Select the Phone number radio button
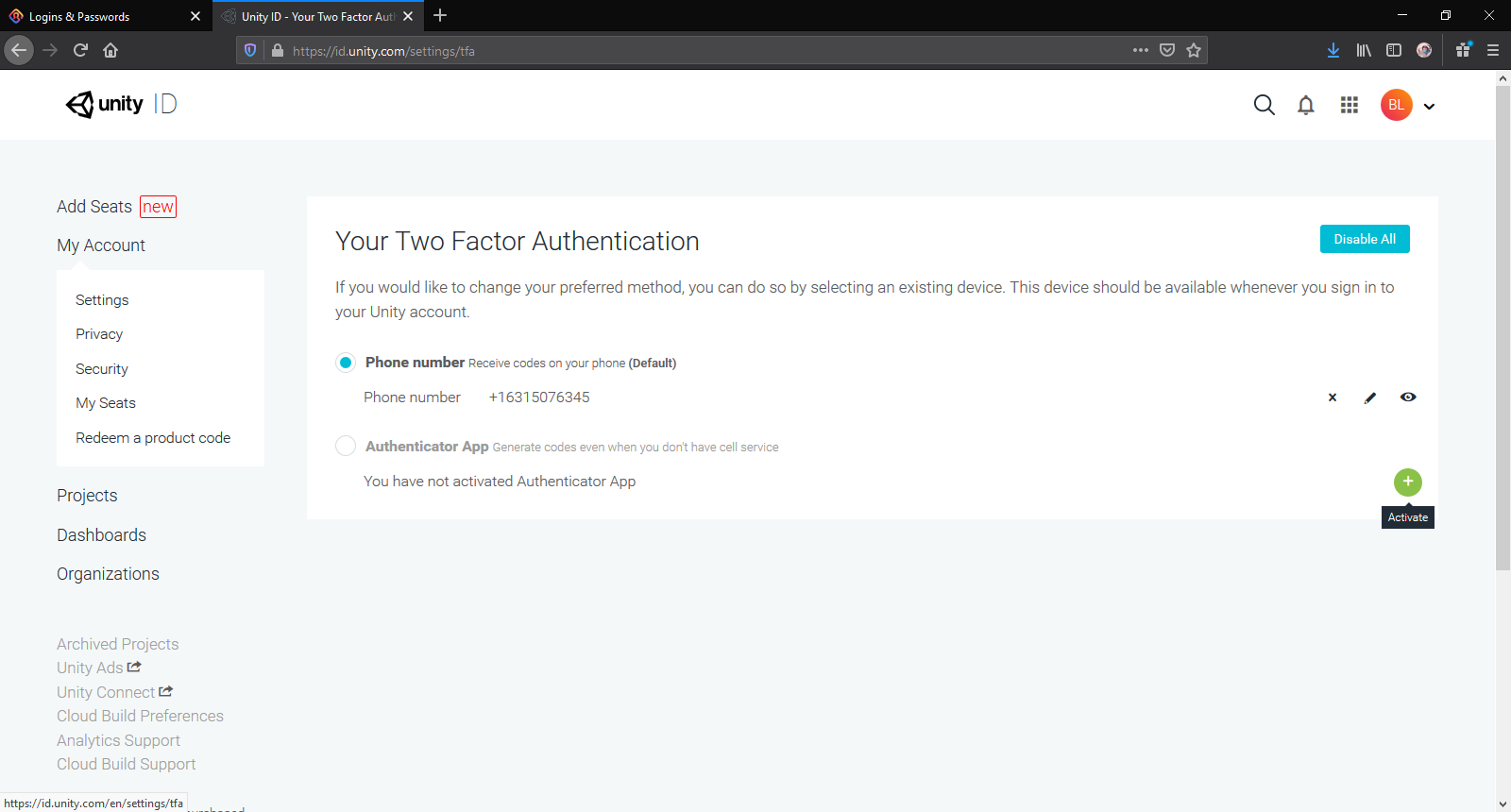The height and width of the screenshot is (812, 1511). tap(346, 363)
